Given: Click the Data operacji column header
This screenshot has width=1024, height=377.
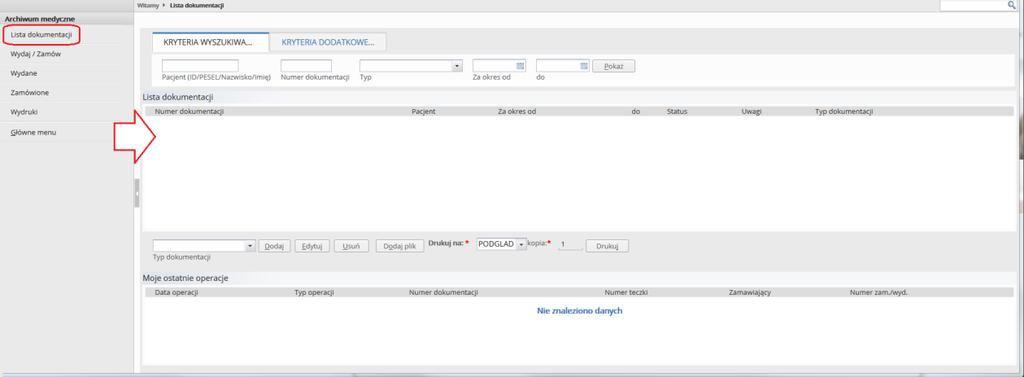Looking at the screenshot, I should (x=176, y=292).
